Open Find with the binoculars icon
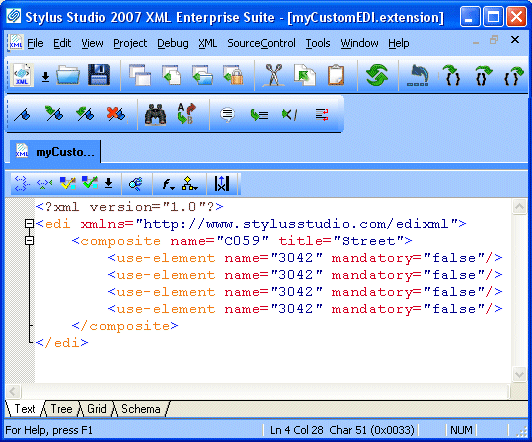This screenshot has height=442, width=532. [x=155, y=115]
